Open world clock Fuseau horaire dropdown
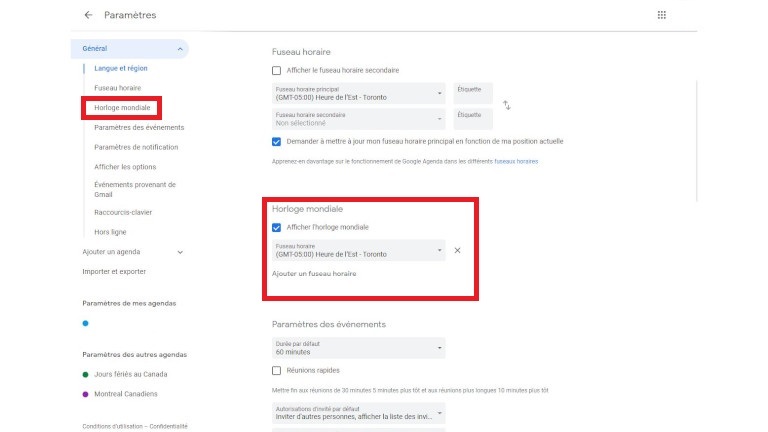 [x=359, y=250]
